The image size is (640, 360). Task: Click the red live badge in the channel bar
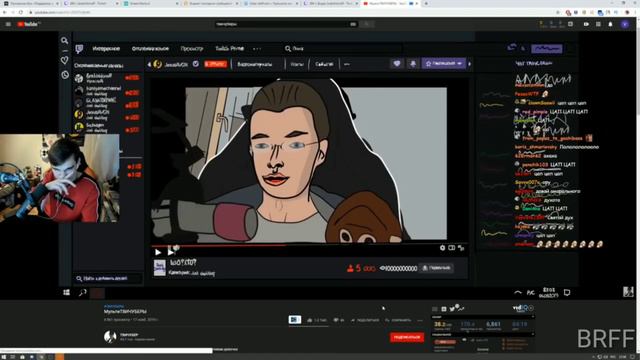click(x=215, y=64)
